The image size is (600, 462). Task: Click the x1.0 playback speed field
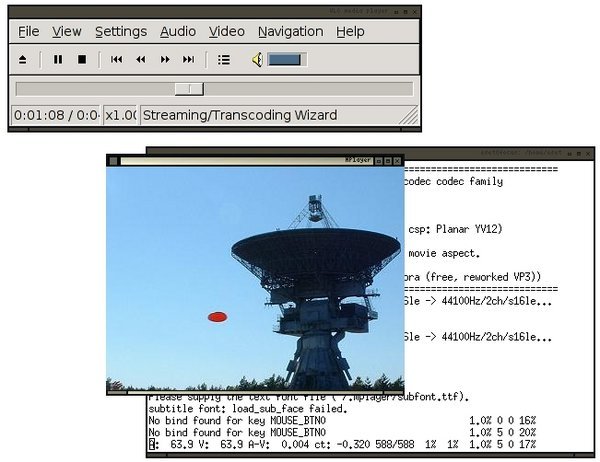tap(120, 115)
